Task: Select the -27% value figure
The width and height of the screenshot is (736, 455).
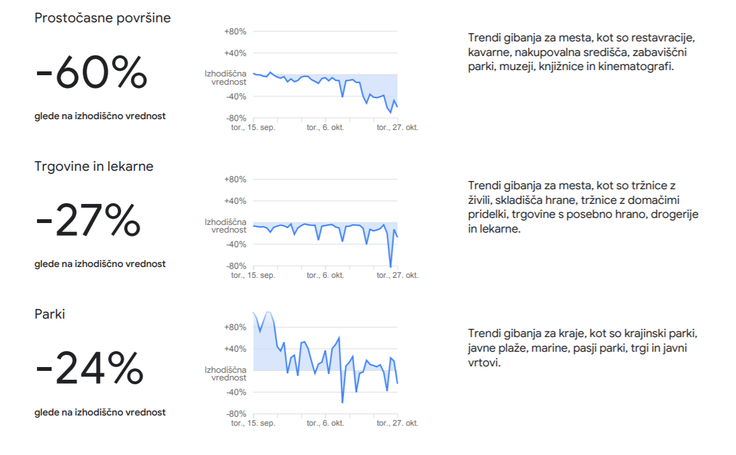Action: click(x=88, y=220)
